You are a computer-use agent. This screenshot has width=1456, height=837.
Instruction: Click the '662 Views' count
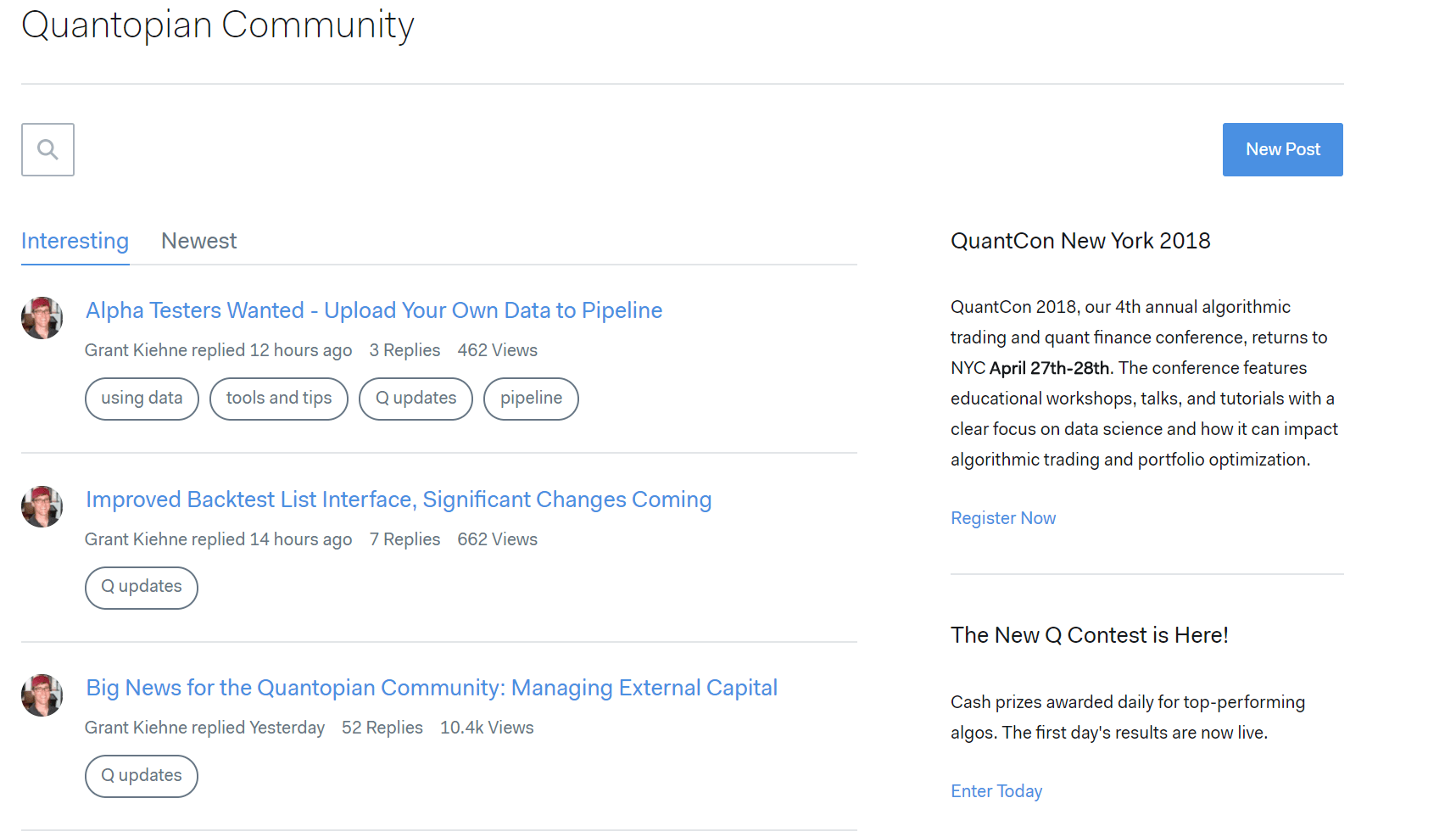[497, 539]
